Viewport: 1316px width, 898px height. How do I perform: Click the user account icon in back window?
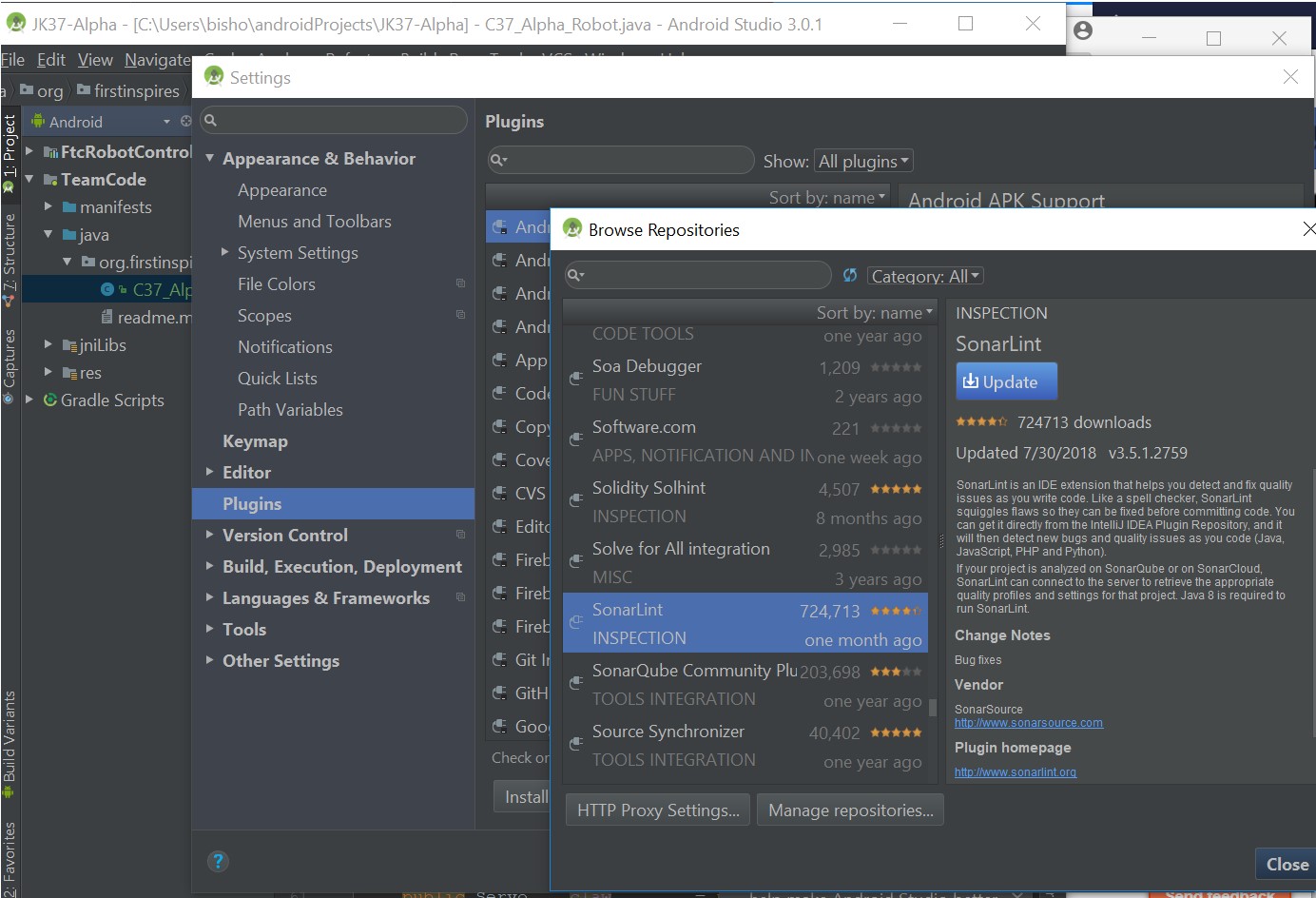coord(1082,30)
